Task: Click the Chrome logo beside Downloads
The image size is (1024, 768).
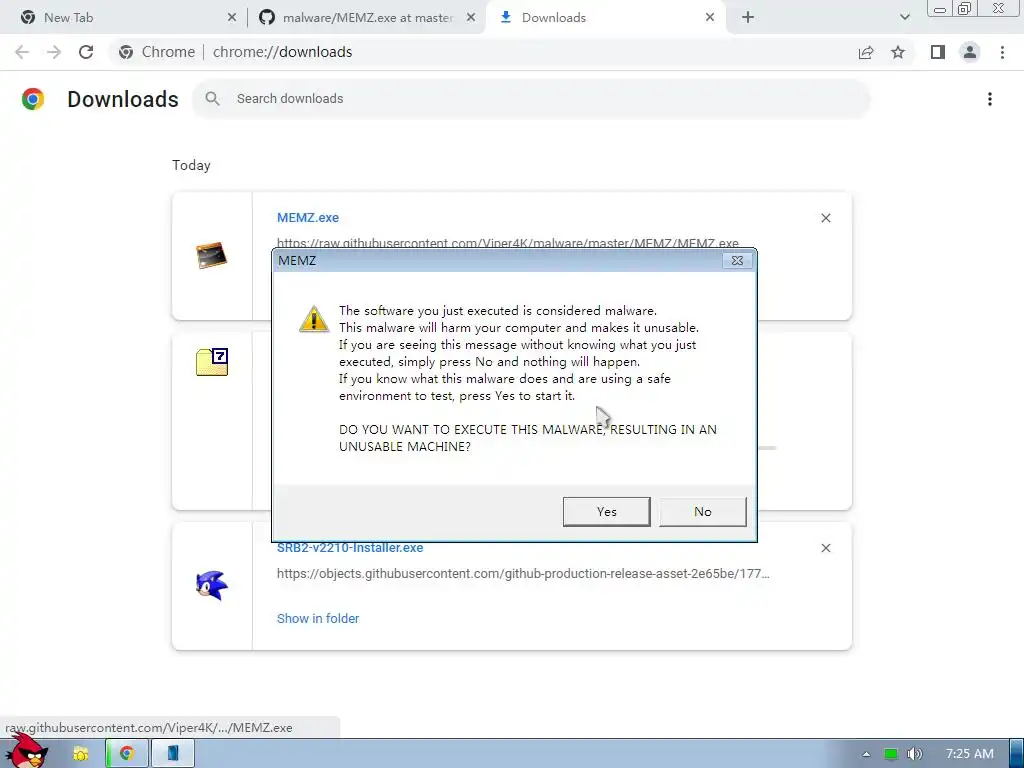Action: [33, 99]
